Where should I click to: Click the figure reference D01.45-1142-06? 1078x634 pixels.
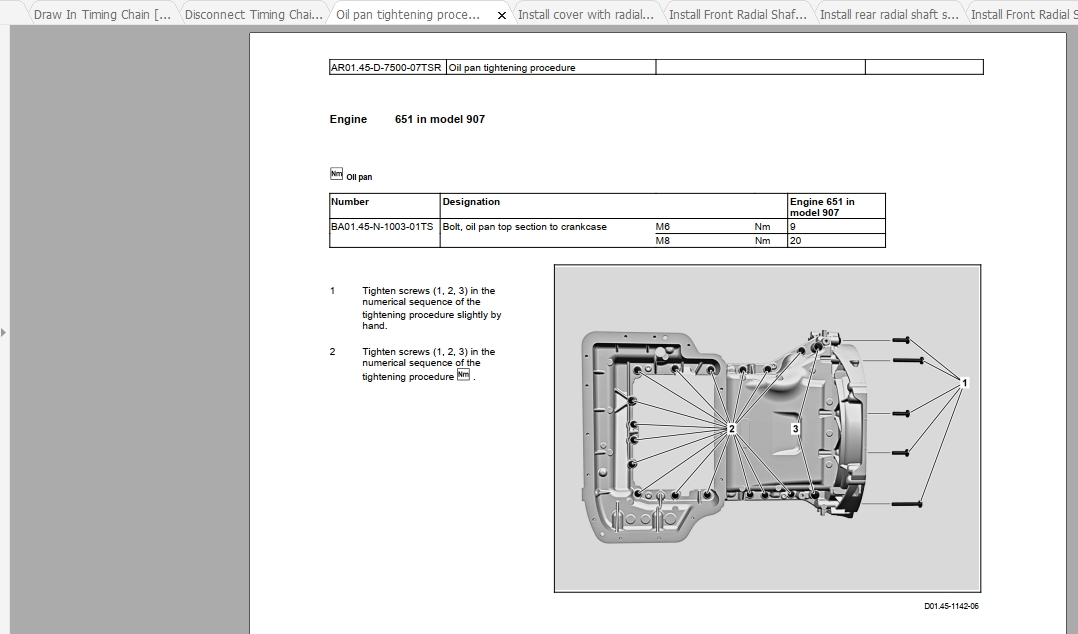951,606
